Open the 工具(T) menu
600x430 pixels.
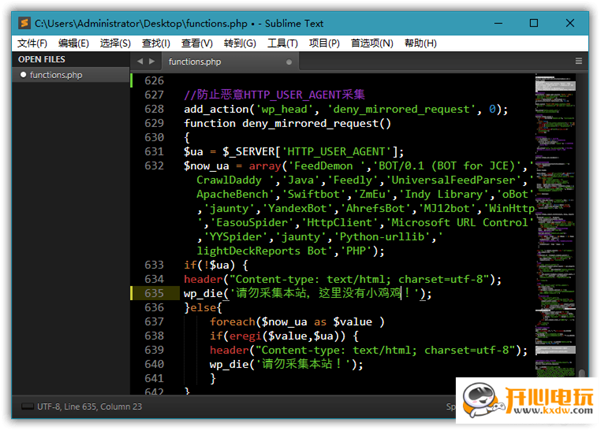point(282,43)
